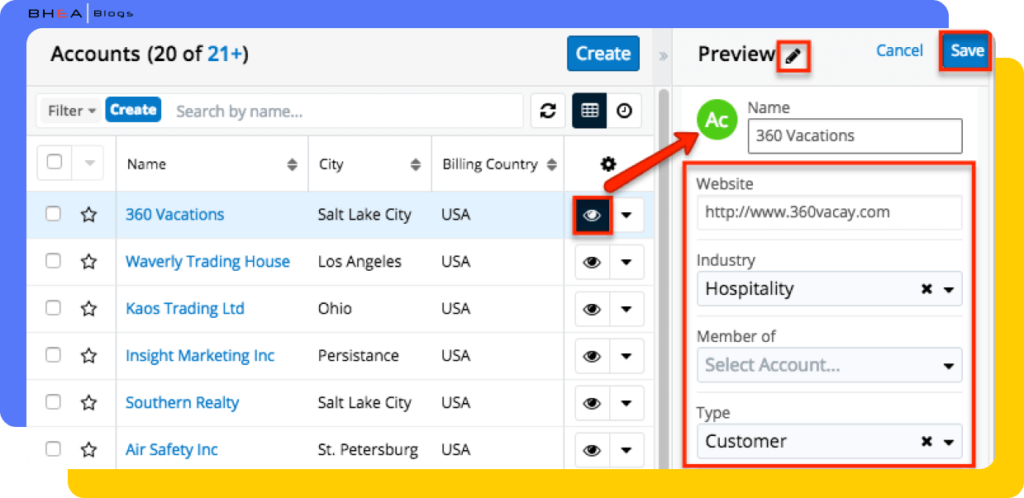The image size is (1024, 498).
Task: Star the Insight Marketing Inc row
Action: [89, 356]
